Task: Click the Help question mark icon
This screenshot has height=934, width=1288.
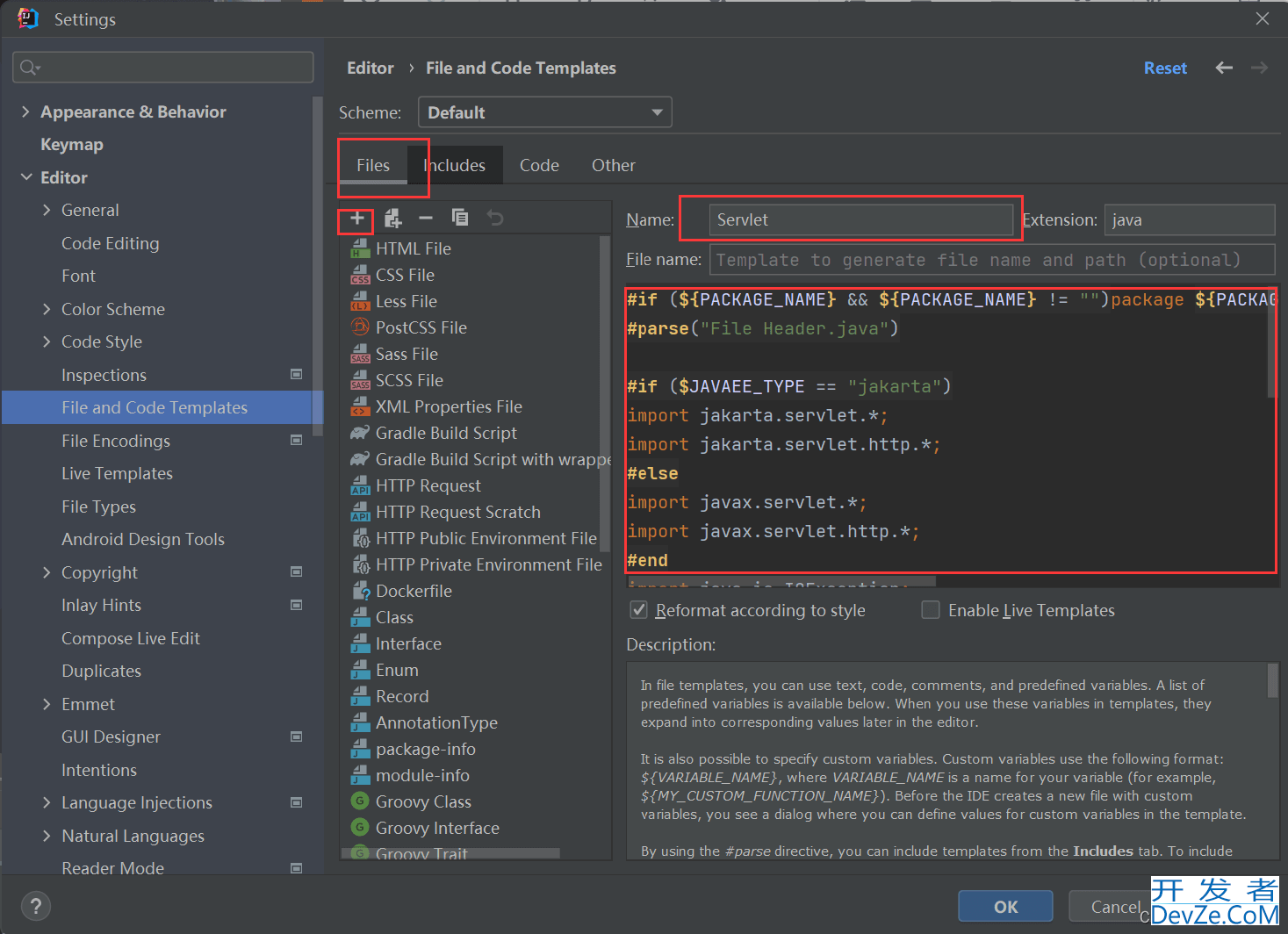Action: click(x=35, y=906)
